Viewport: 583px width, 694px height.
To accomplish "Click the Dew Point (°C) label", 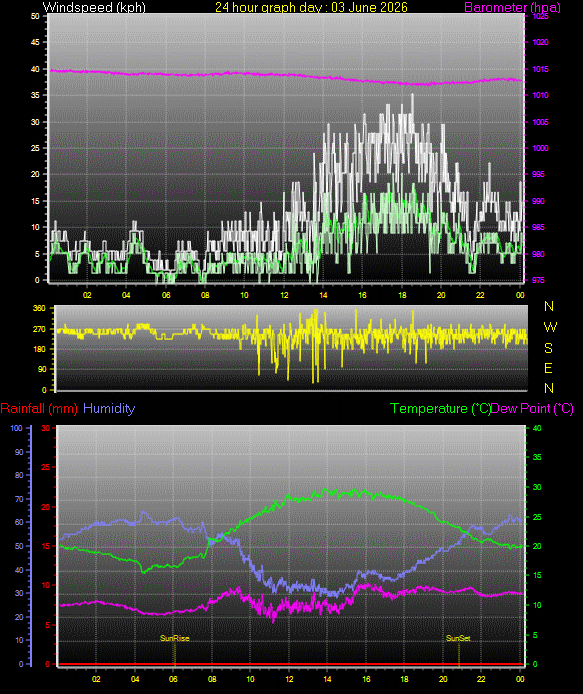I will point(532,409).
